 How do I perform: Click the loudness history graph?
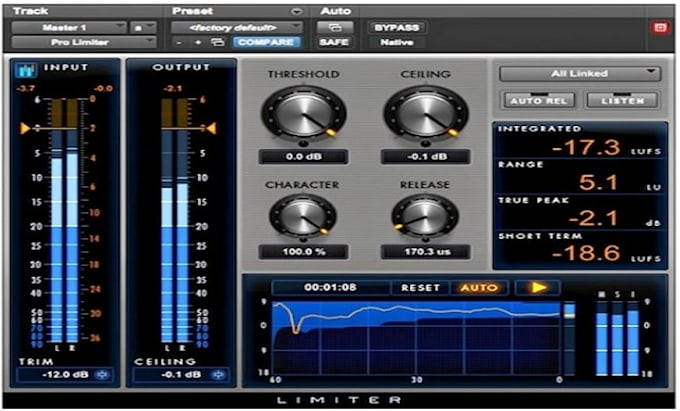coord(416,338)
